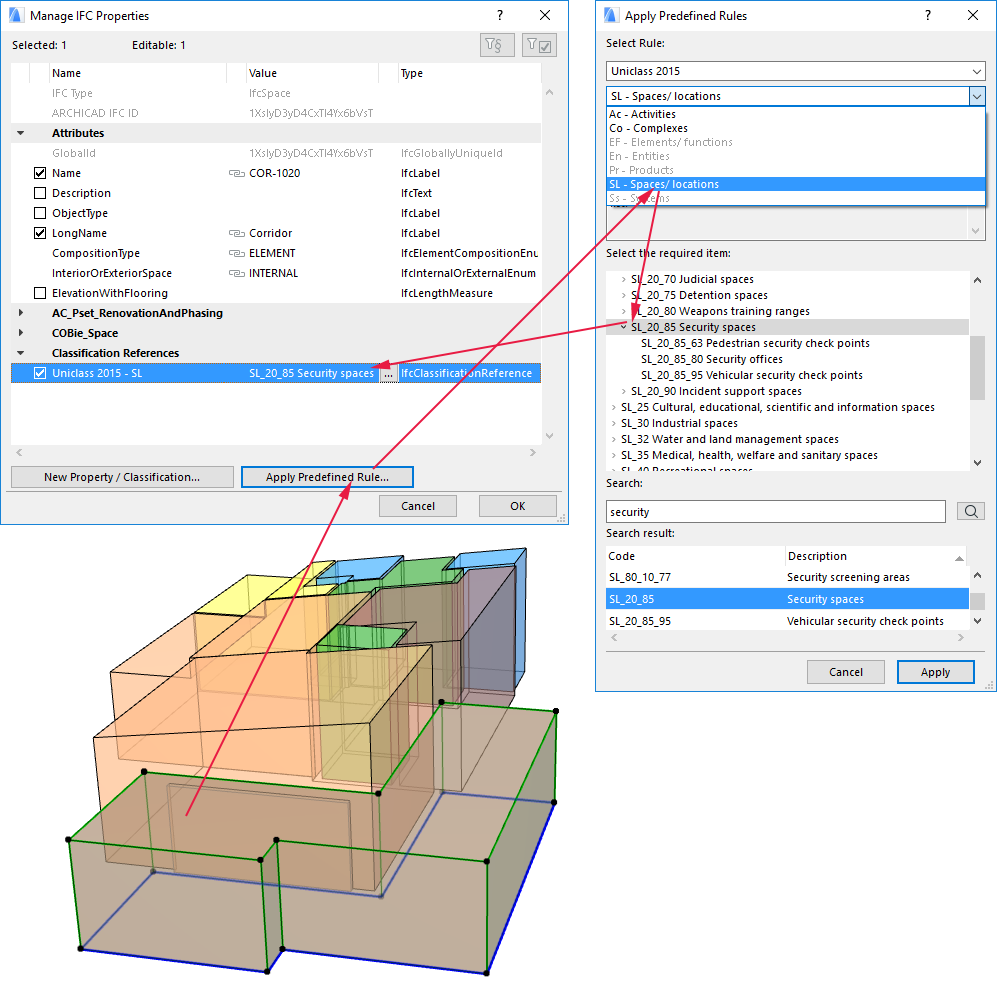
Task: Click the ellipsis button beside SL_20_85 value
Action: [x=388, y=374]
